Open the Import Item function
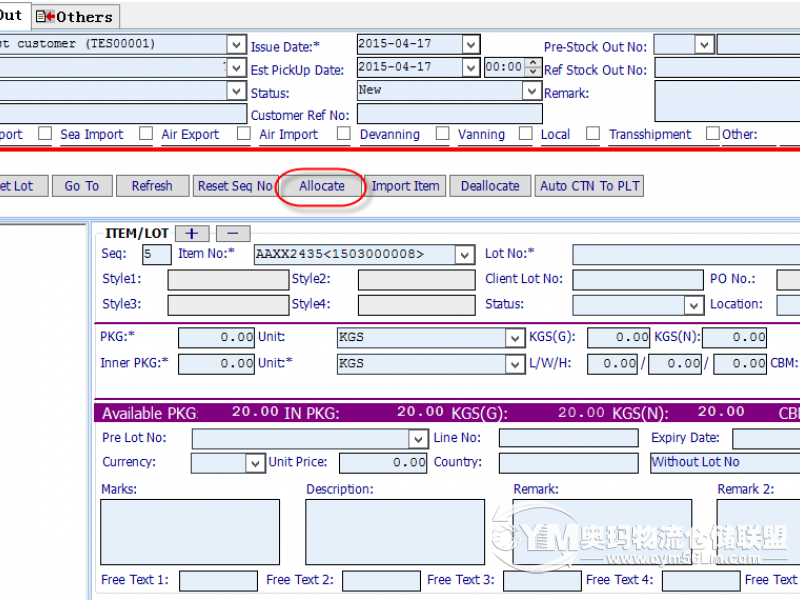800x600 pixels. pos(406,186)
